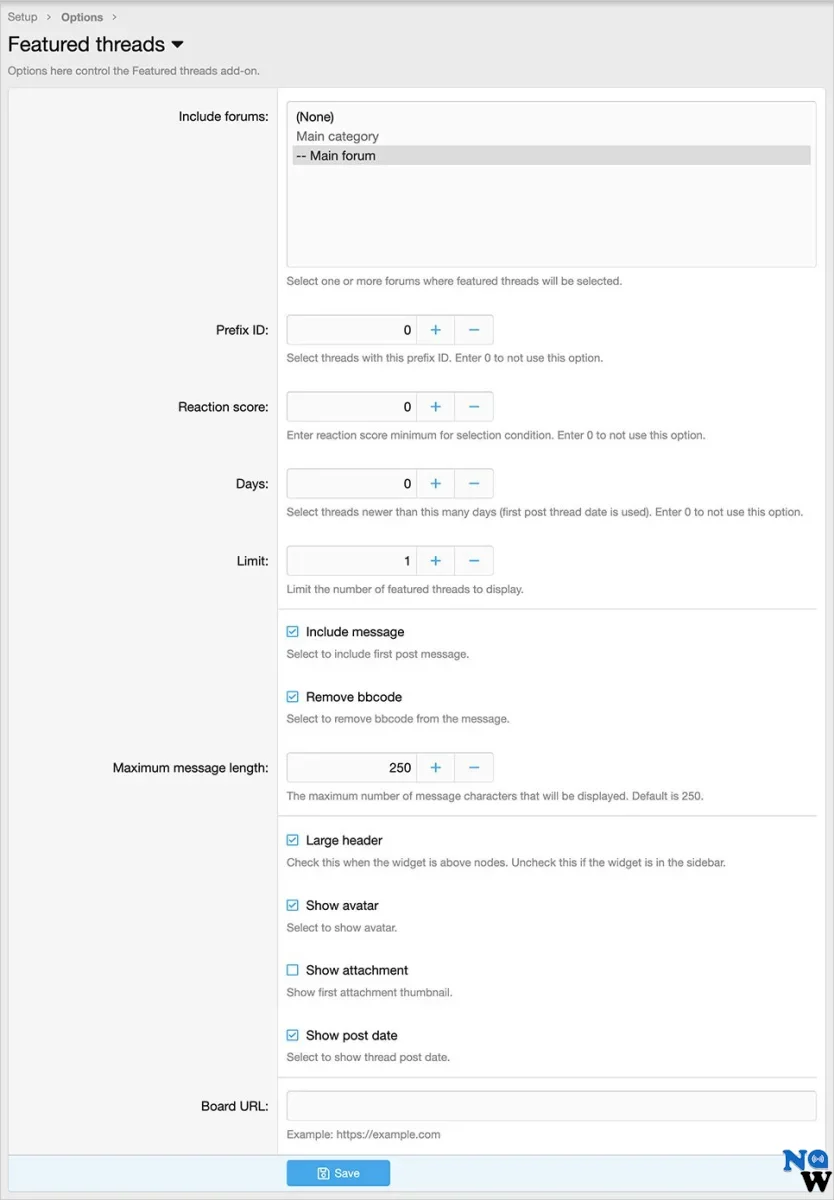Decrease the Prefix ID value with minus
Image resolution: width=834 pixels, height=1200 pixels.
click(x=474, y=330)
